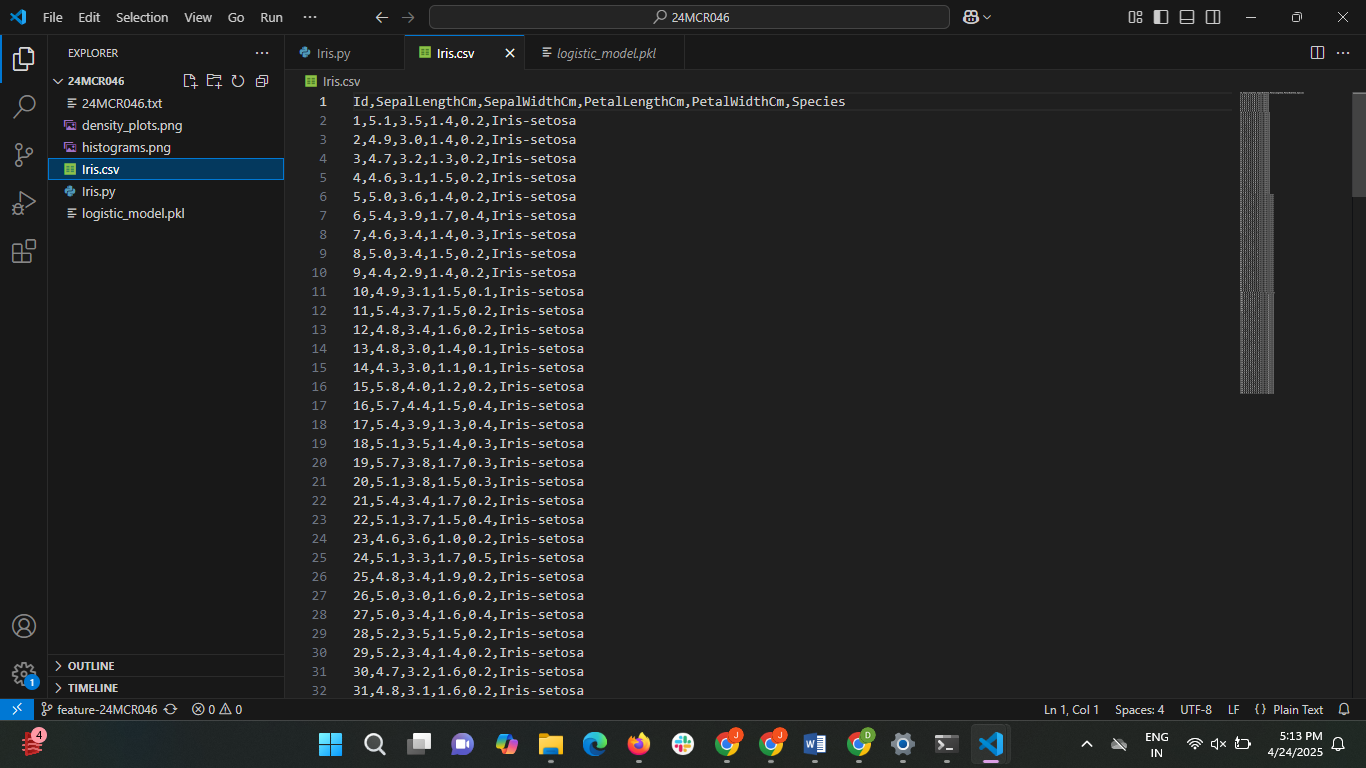This screenshot has height=768, width=1366.
Task: Open the Source Control view
Action: point(24,155)
